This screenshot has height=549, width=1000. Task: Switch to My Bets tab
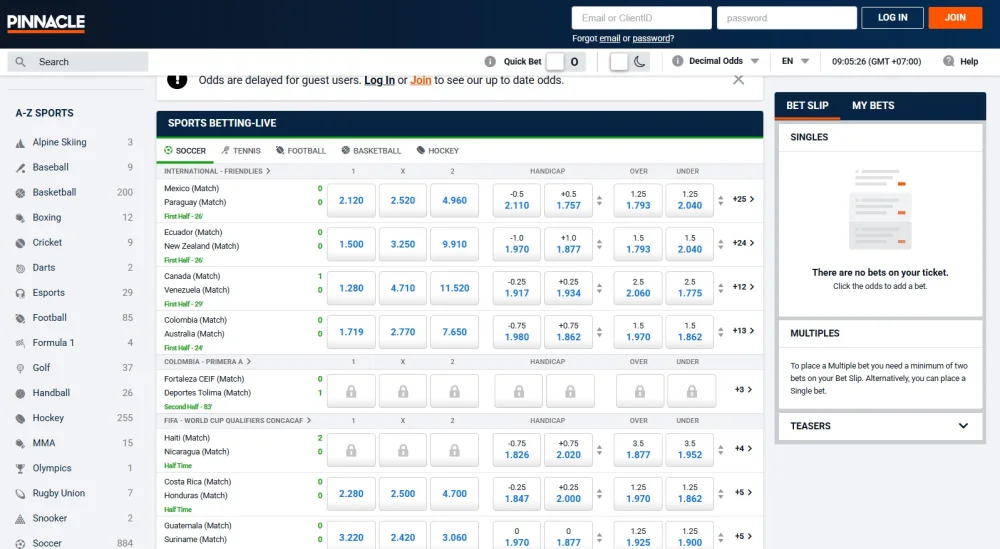(873, 105)
